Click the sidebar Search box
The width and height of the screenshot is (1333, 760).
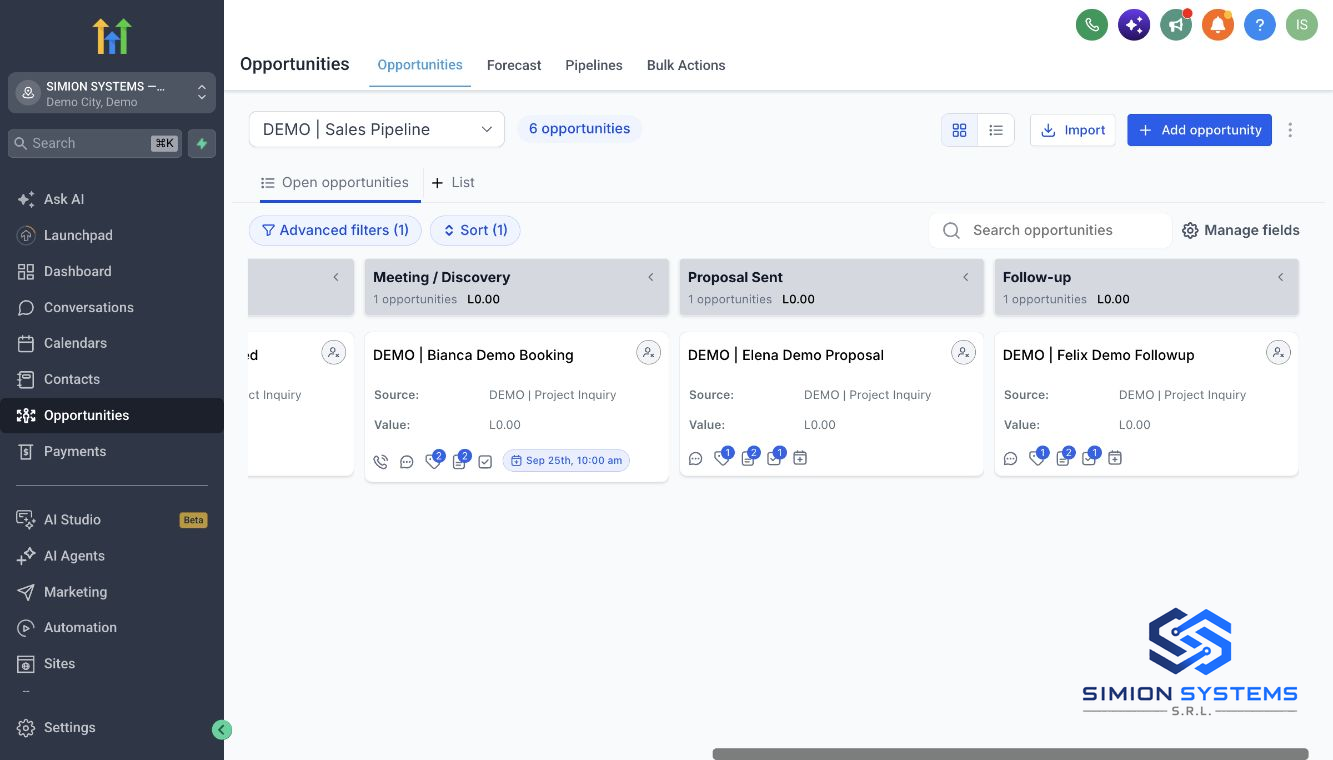95,143
